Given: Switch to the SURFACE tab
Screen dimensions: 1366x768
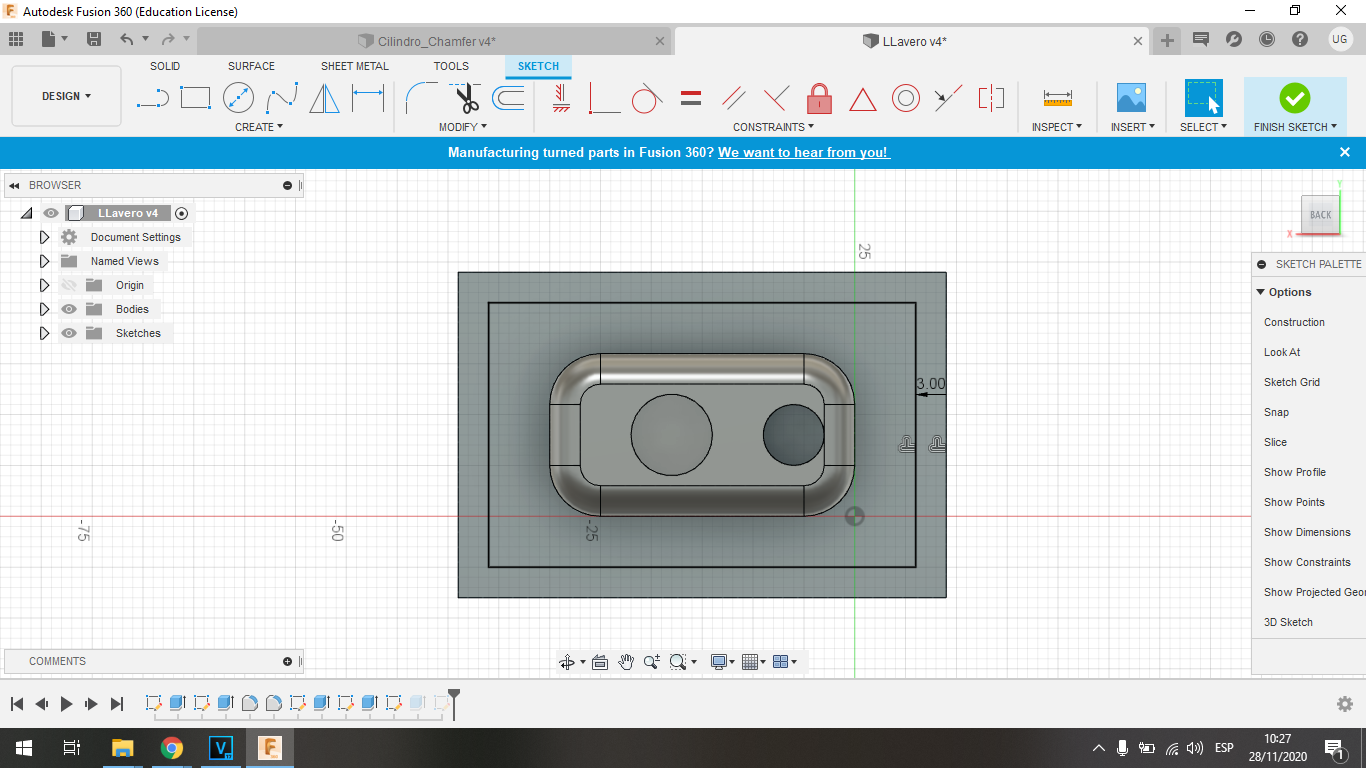Looking at the screenshot, I should point(251,66).
